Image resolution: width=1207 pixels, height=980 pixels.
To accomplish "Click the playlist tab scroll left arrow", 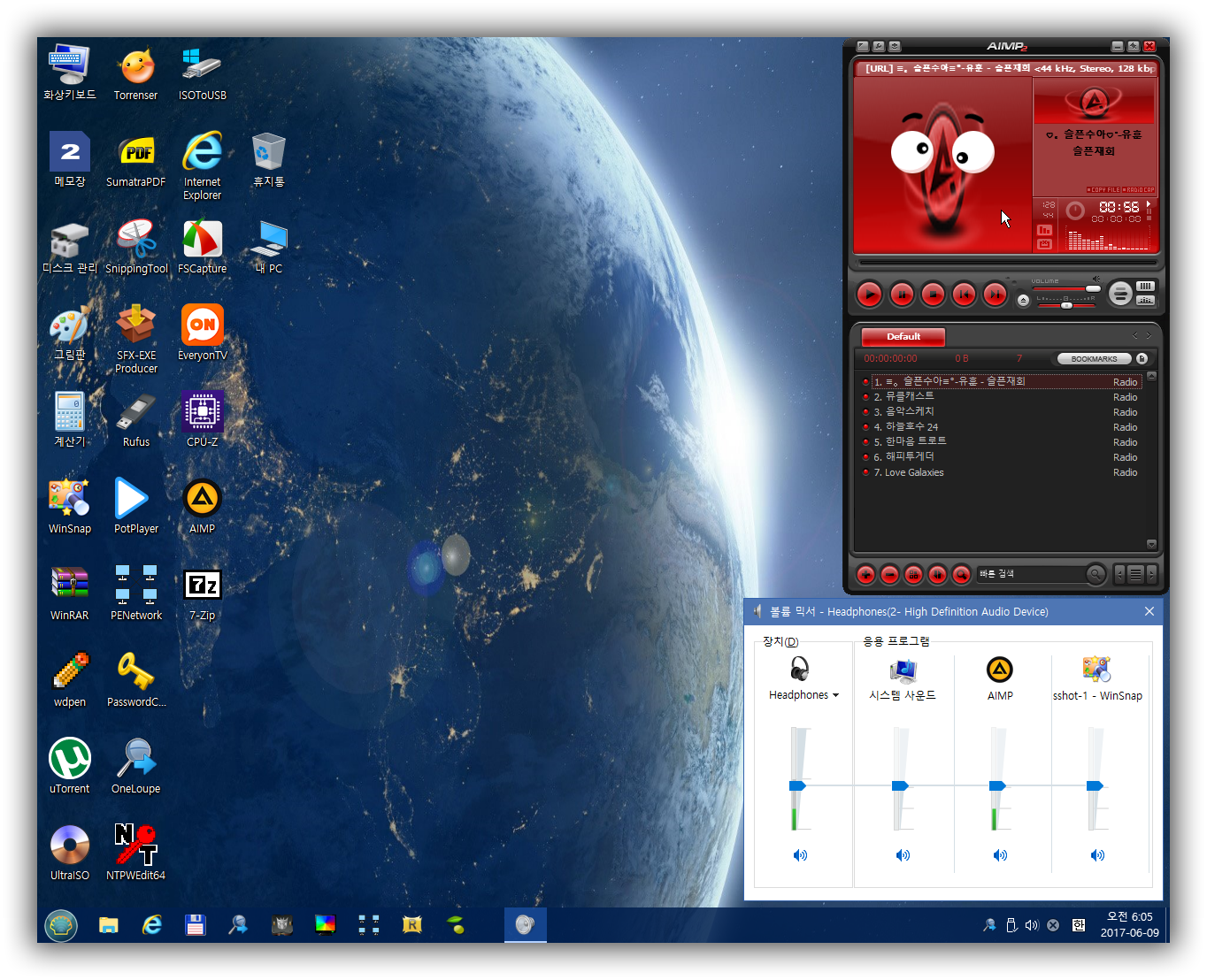I will pos(1135,335).
